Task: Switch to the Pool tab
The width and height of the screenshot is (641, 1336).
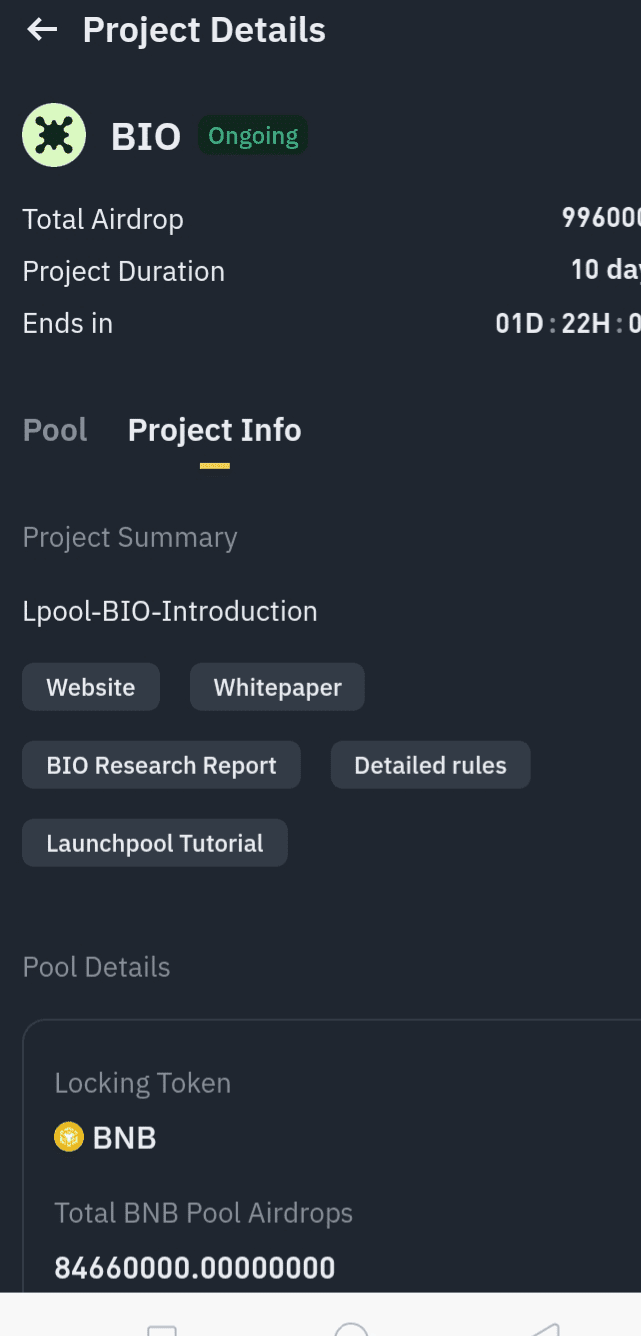Action: [55, 430]
